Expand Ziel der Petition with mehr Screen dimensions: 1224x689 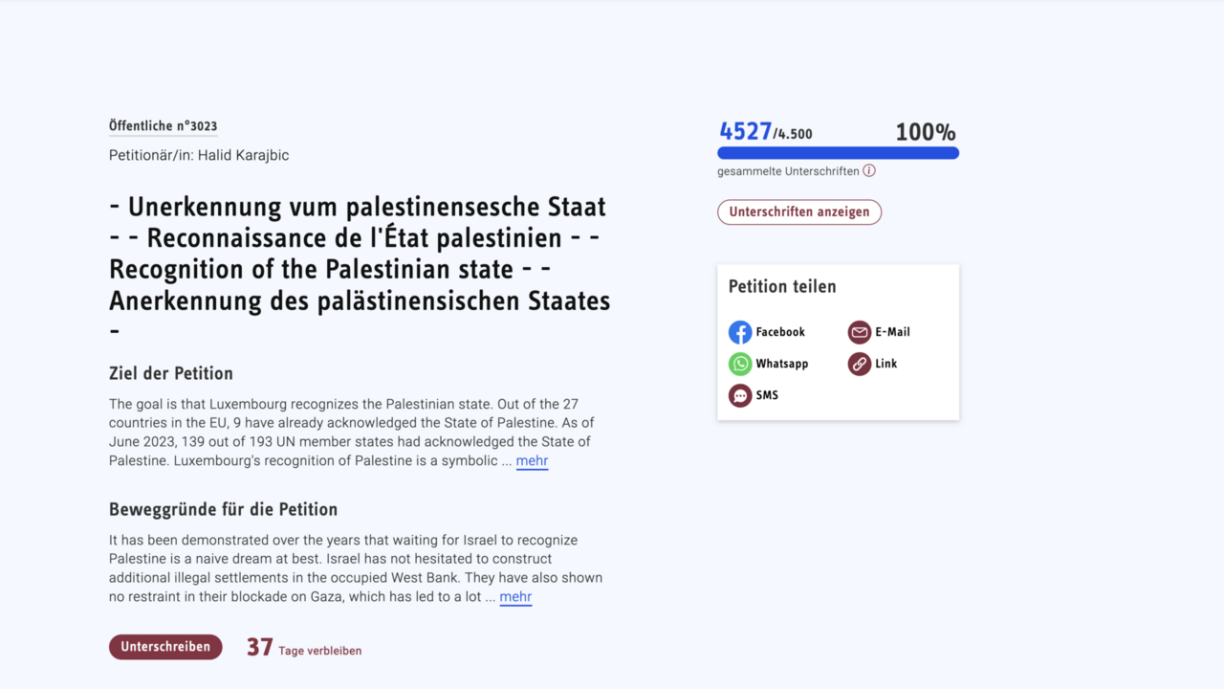(x=532, y=461)
